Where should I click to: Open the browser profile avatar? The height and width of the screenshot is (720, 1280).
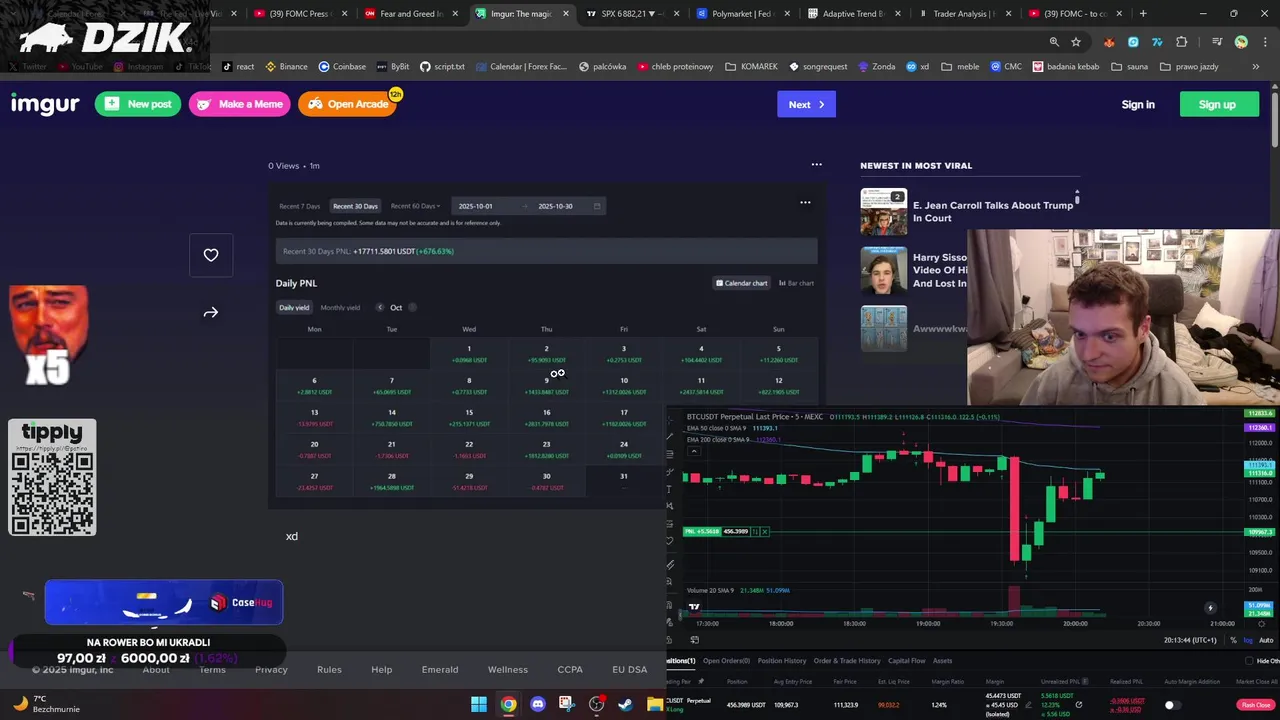tap(1241, 42)
